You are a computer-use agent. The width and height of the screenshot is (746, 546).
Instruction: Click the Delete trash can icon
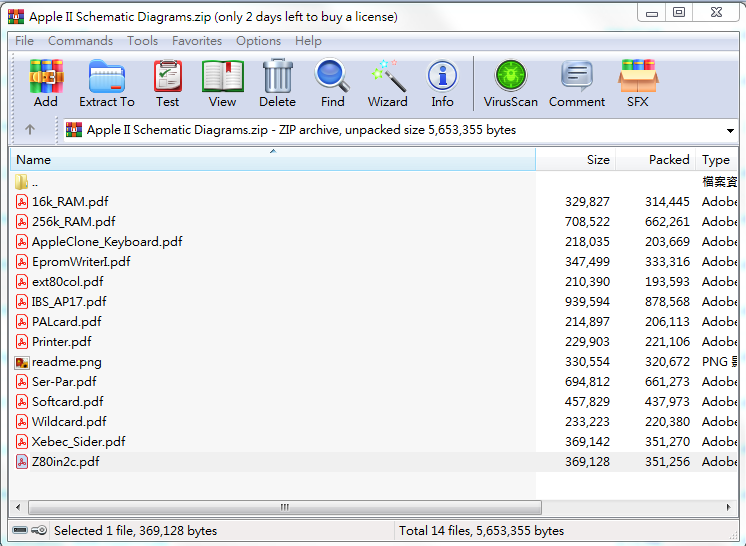(277, 76)
